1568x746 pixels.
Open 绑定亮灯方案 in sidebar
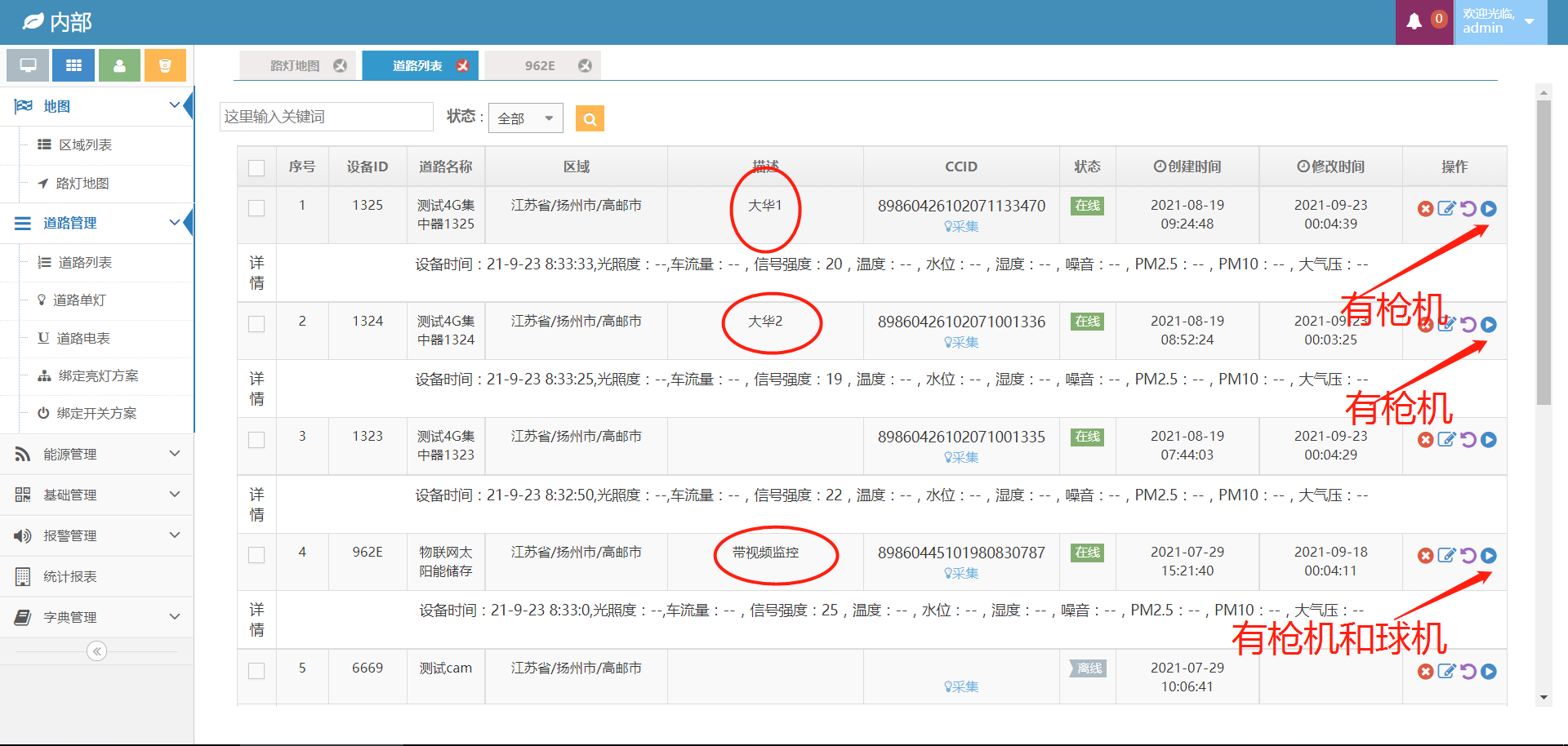[98, 375]
